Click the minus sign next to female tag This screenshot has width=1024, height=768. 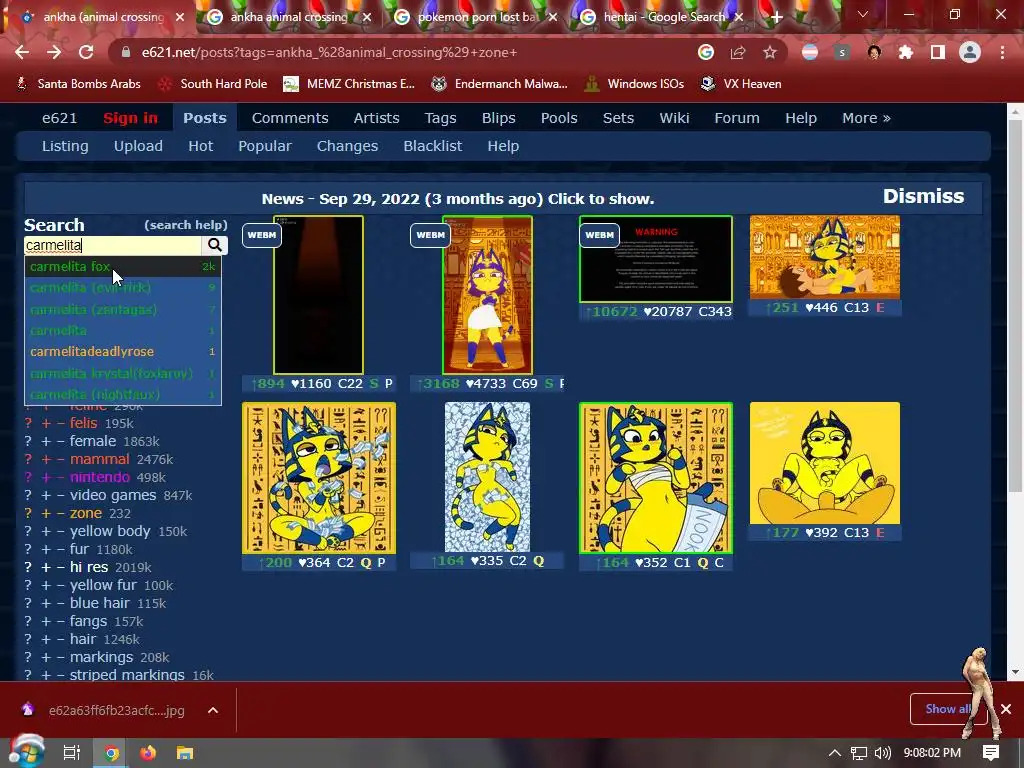tap(60, 441)
